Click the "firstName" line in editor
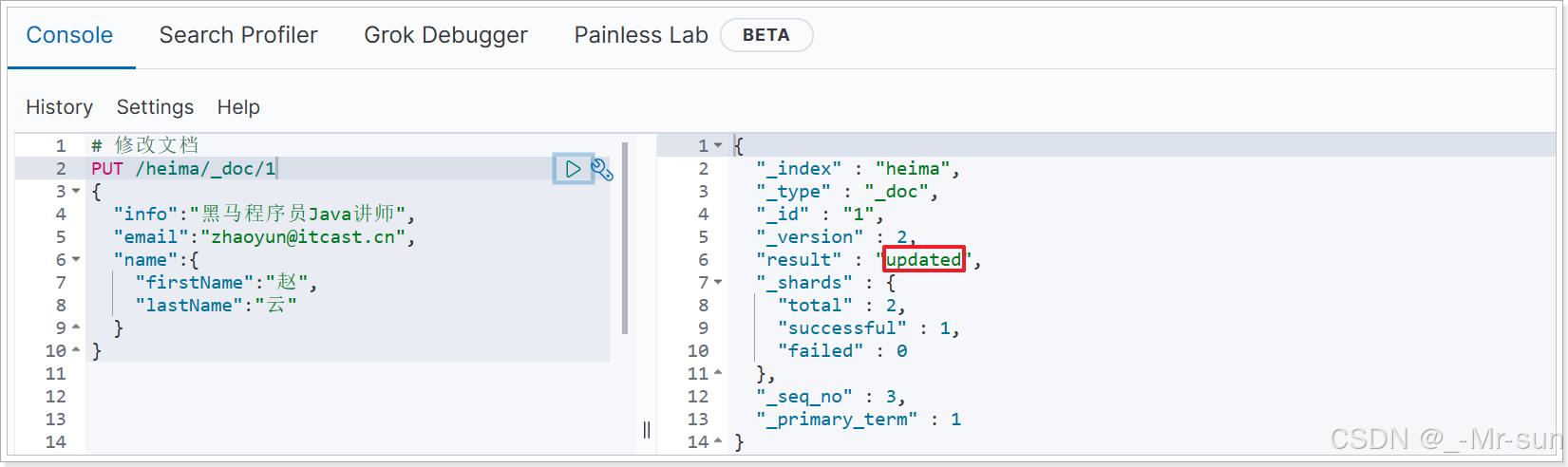The image size is (1568, 467). (226, 282)
